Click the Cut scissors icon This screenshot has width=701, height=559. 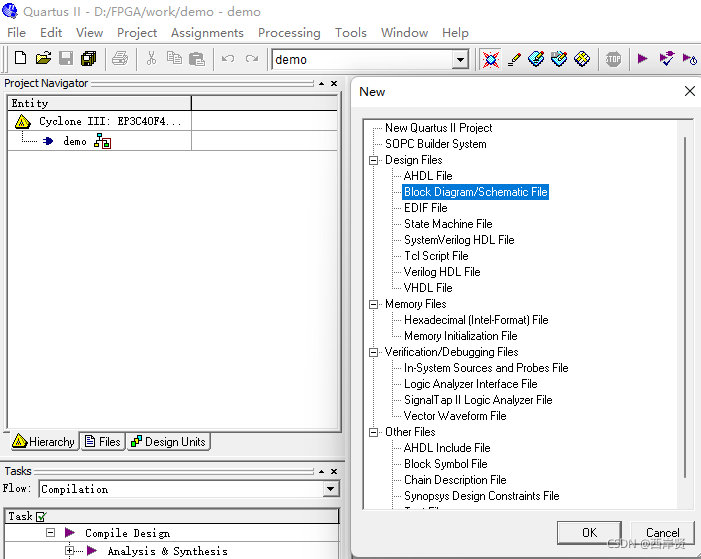[151, 59]
